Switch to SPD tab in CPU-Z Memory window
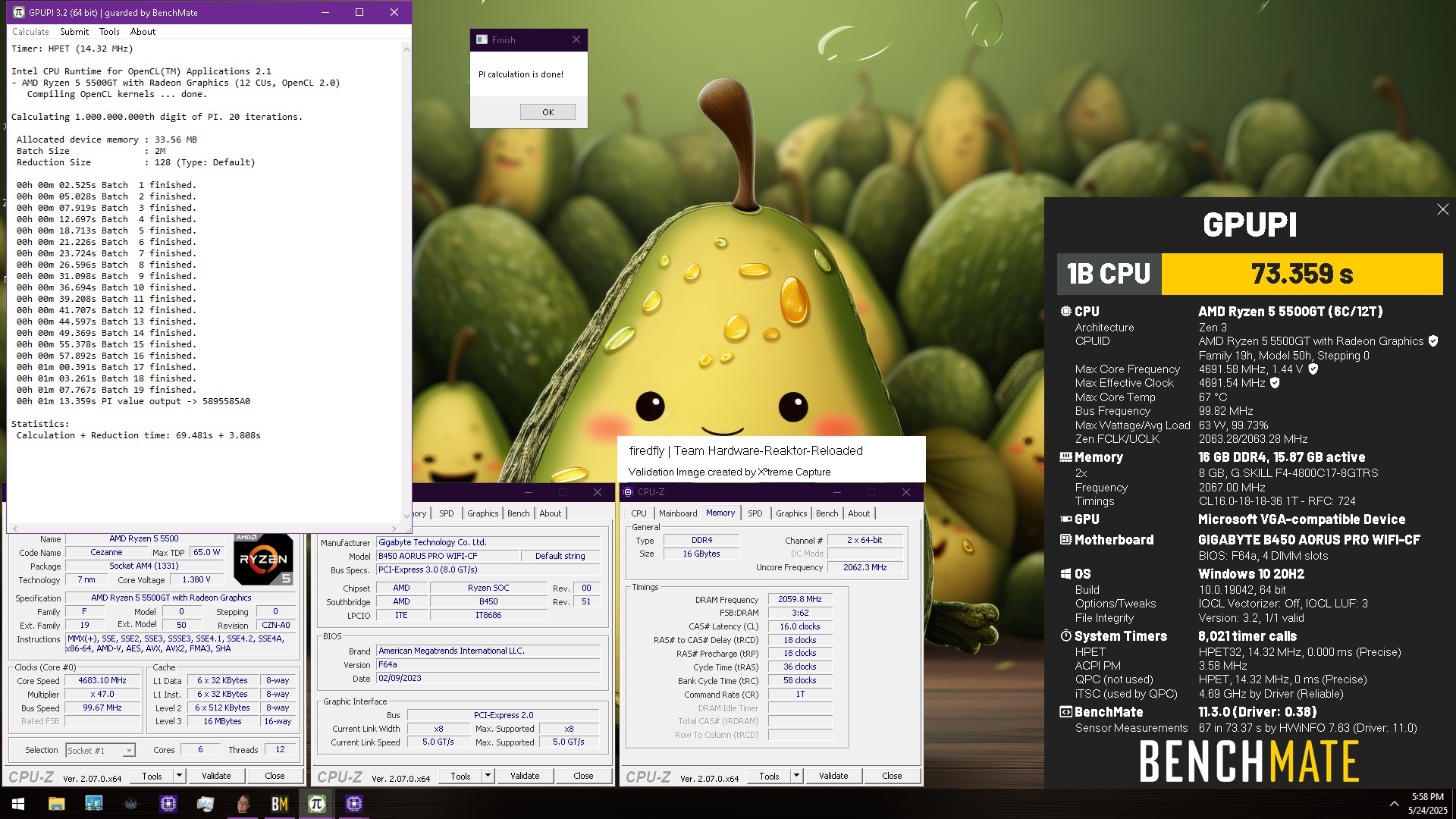 pos(755,513)
